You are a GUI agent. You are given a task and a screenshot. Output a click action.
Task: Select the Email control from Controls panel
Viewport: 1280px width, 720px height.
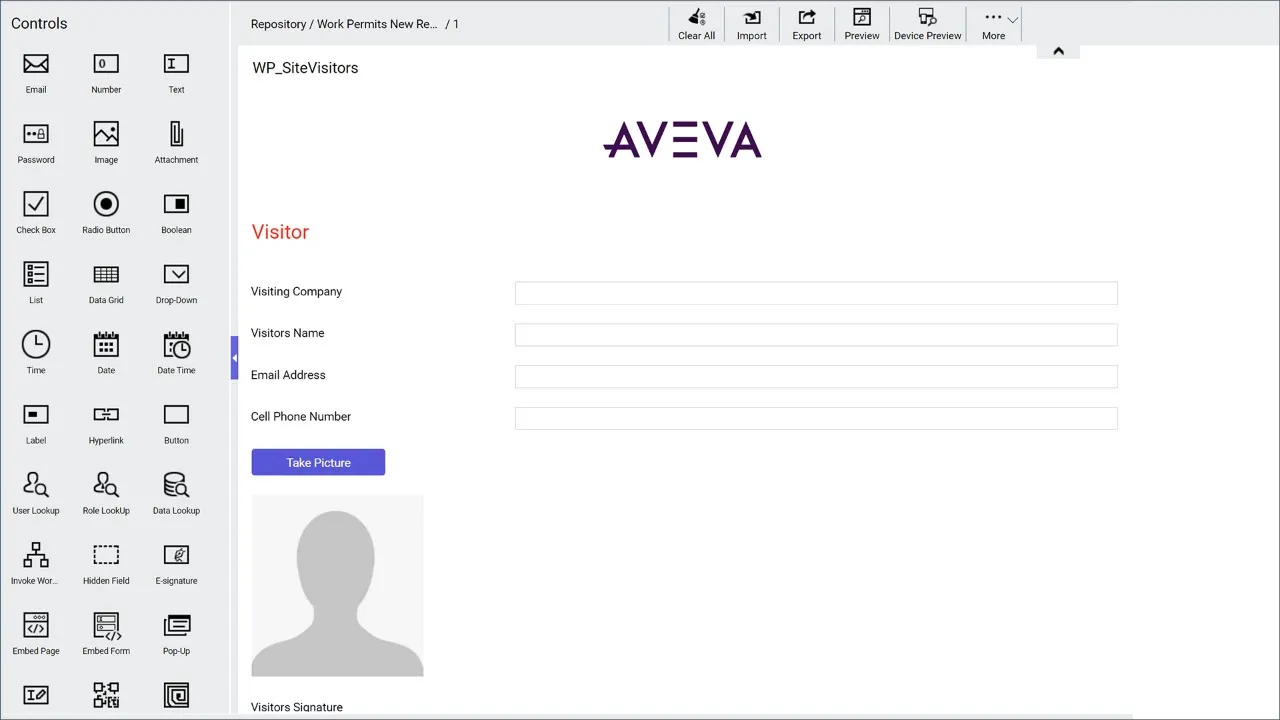pos(35,72)
